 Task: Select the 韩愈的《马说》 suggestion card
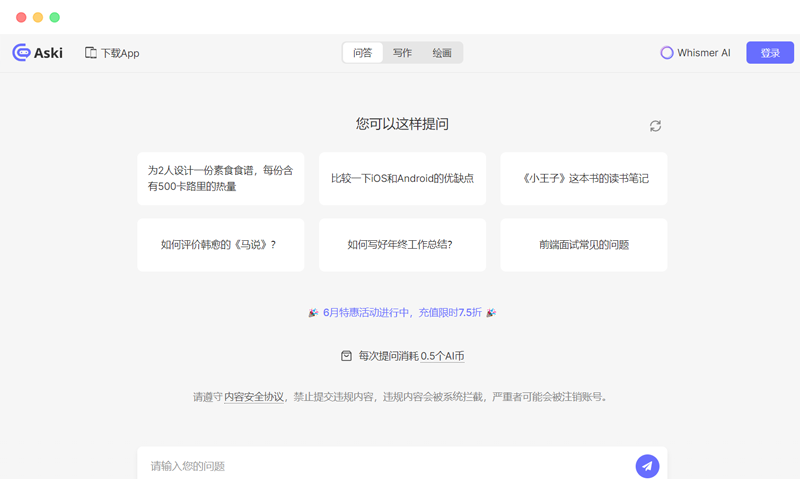click(220, 245)
